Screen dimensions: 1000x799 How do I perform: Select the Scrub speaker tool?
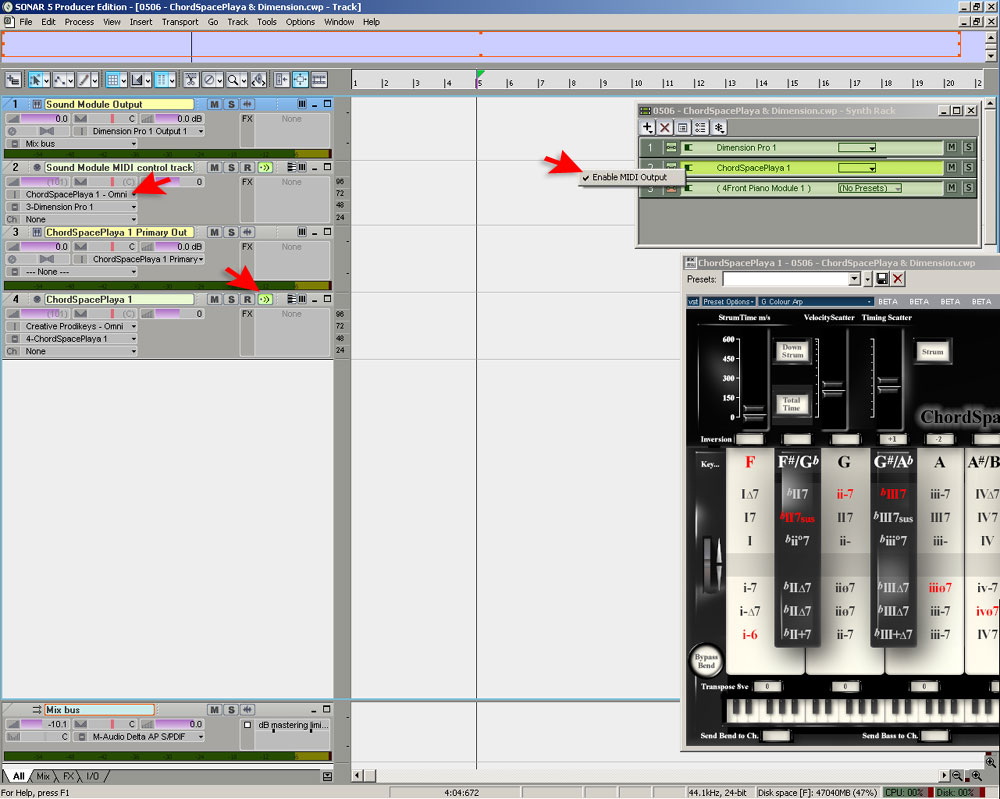point(258,80)
